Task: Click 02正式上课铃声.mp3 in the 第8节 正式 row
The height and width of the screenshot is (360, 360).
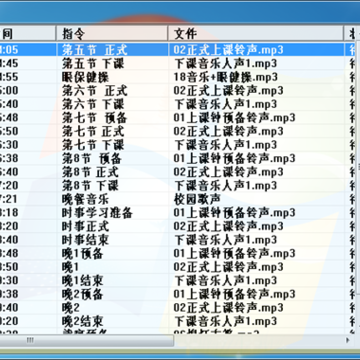Action: click(x=228, y=172)
